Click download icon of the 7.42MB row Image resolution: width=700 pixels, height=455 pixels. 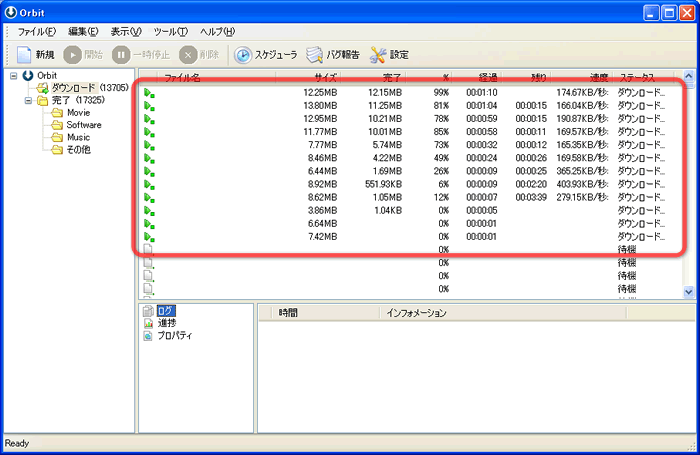click(149, 237)
